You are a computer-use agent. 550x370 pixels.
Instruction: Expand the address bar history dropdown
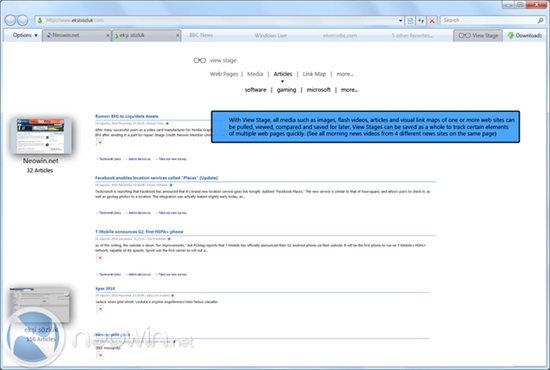[x=401, y=21]
